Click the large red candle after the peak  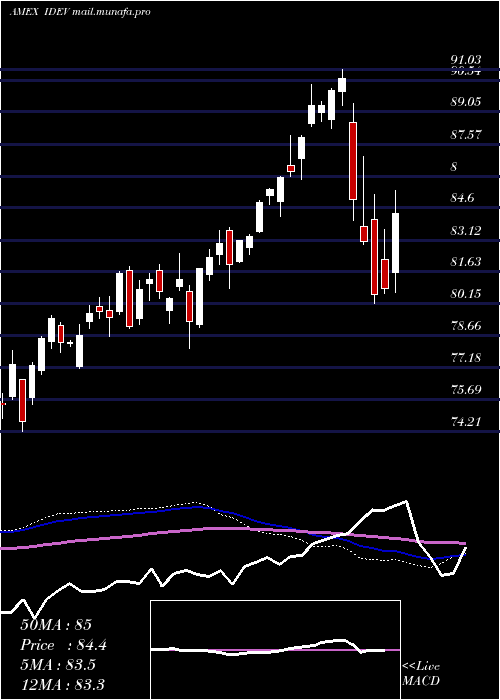(353, 161)
